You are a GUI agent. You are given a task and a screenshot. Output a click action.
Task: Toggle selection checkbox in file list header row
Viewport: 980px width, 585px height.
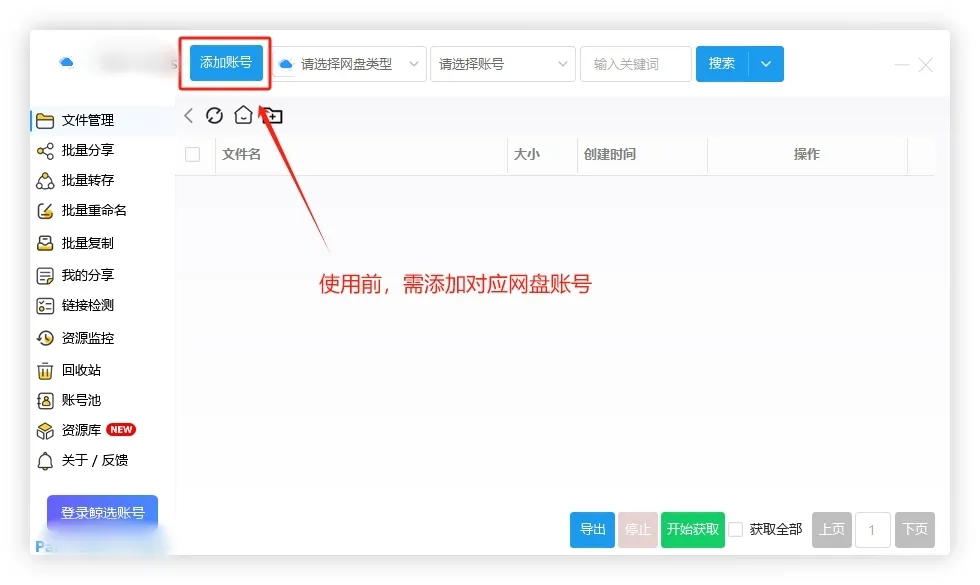pyautogui.click(x=193, y=154)
